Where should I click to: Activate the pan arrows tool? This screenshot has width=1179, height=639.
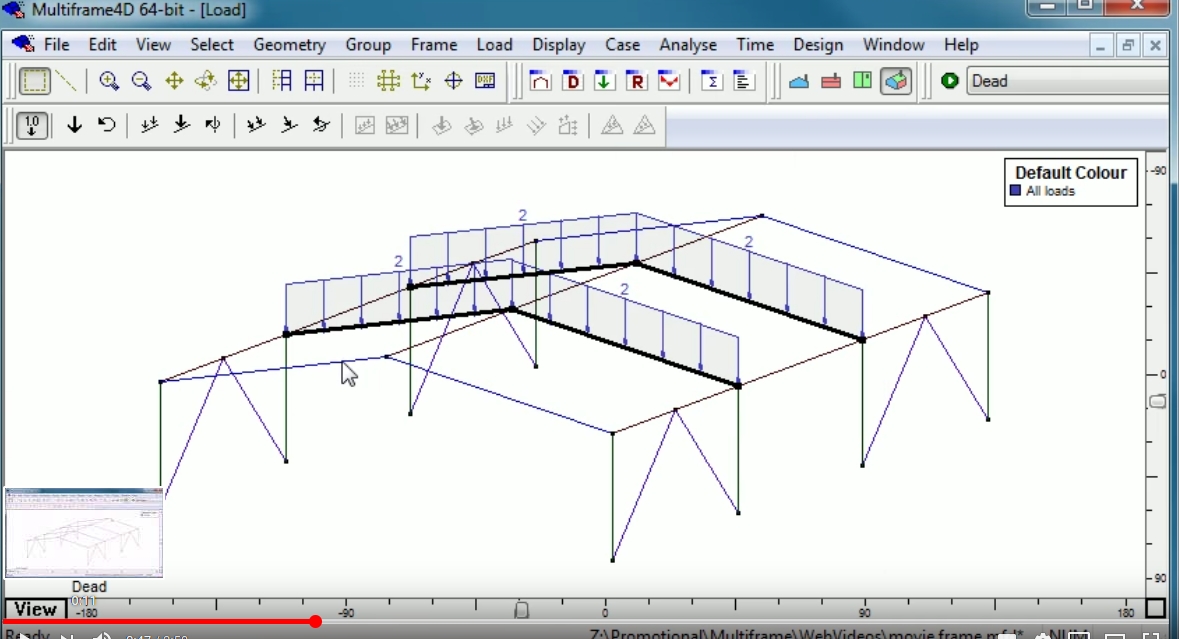(x=174, y=81)
